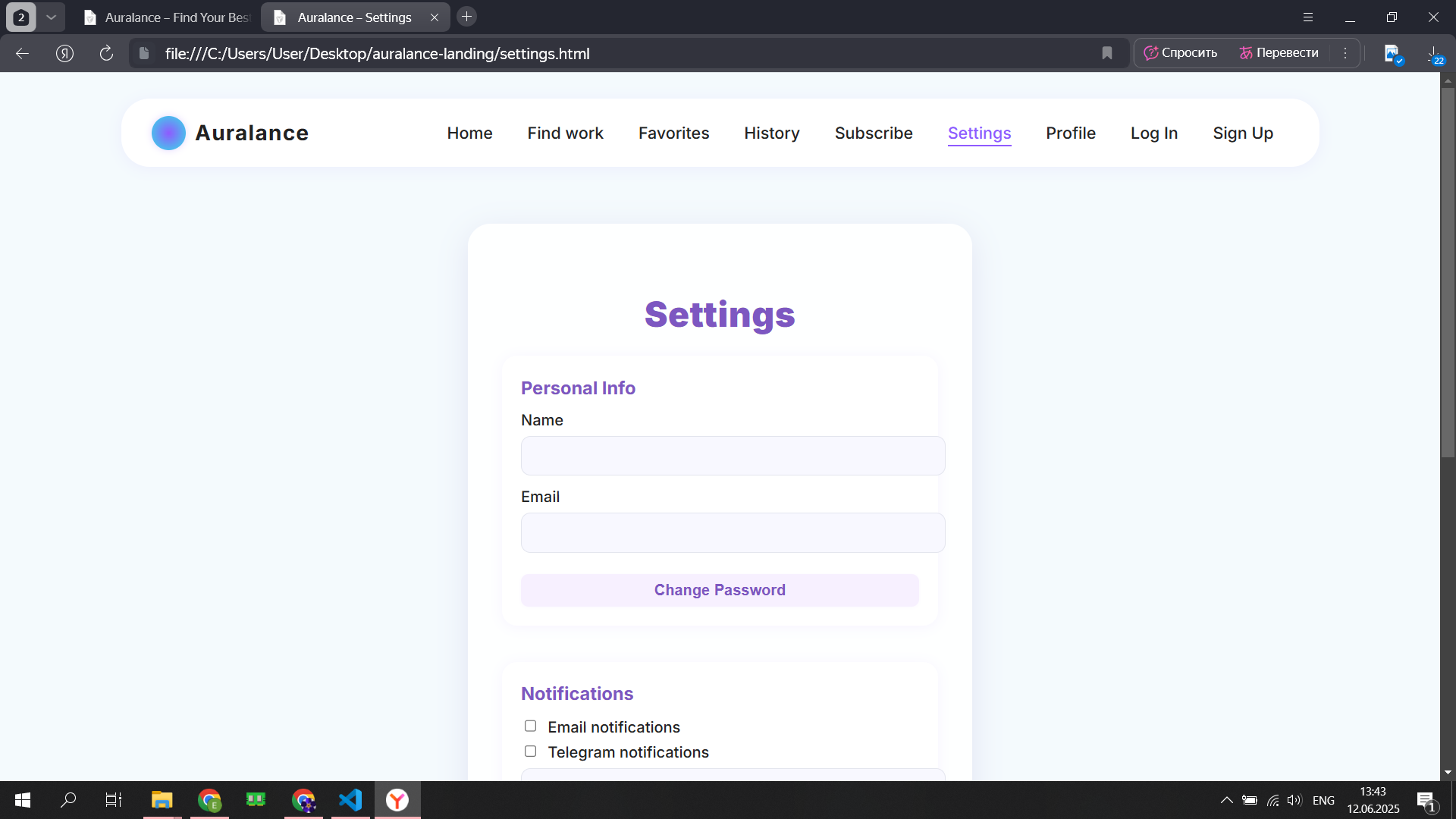Focus the Name input field
This screenshot has height=819, width=1456.
733,456
